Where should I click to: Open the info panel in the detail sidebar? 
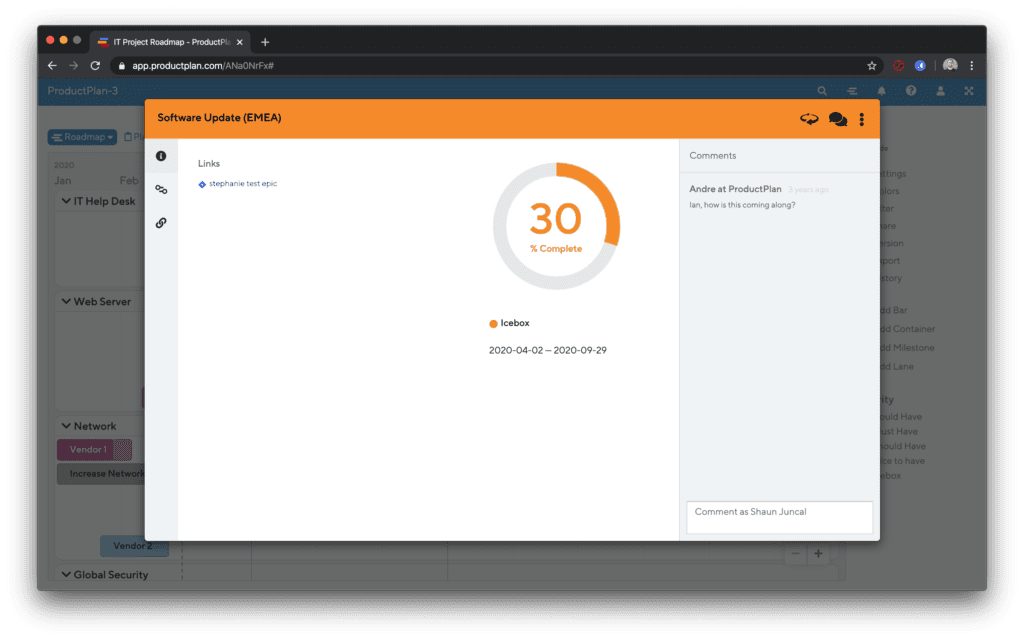pos(161,155)
